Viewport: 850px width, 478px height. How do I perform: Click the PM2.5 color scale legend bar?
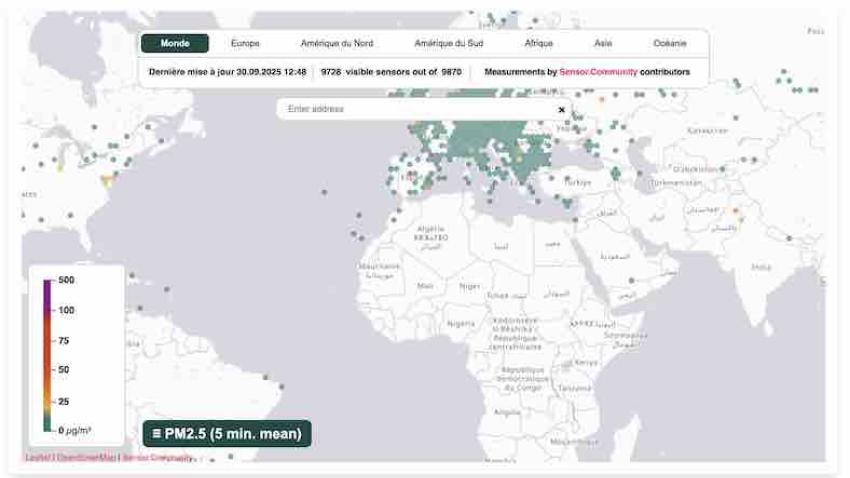click(x=47, y=355)
